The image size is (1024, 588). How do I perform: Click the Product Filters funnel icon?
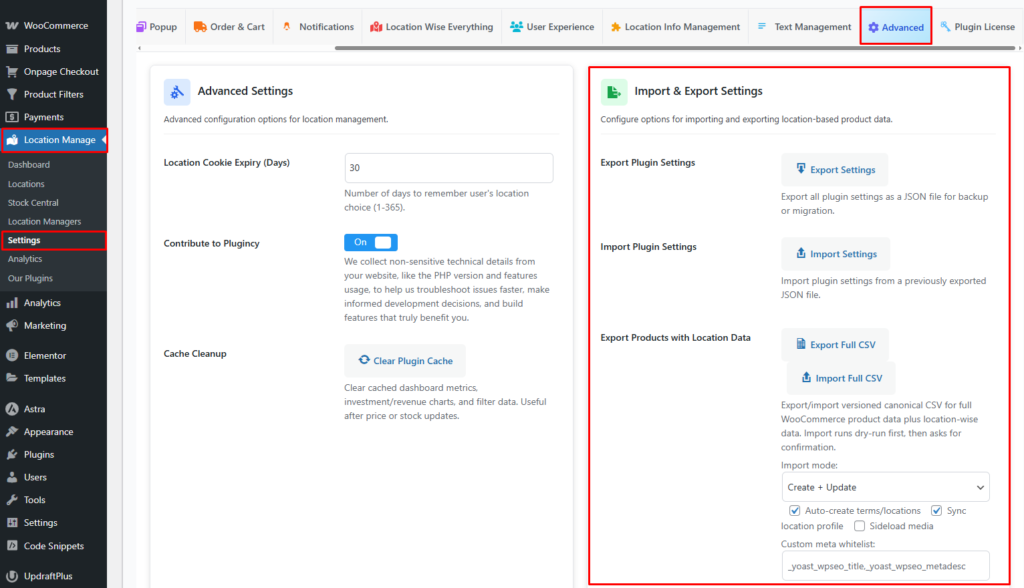[x=12, y=95]
